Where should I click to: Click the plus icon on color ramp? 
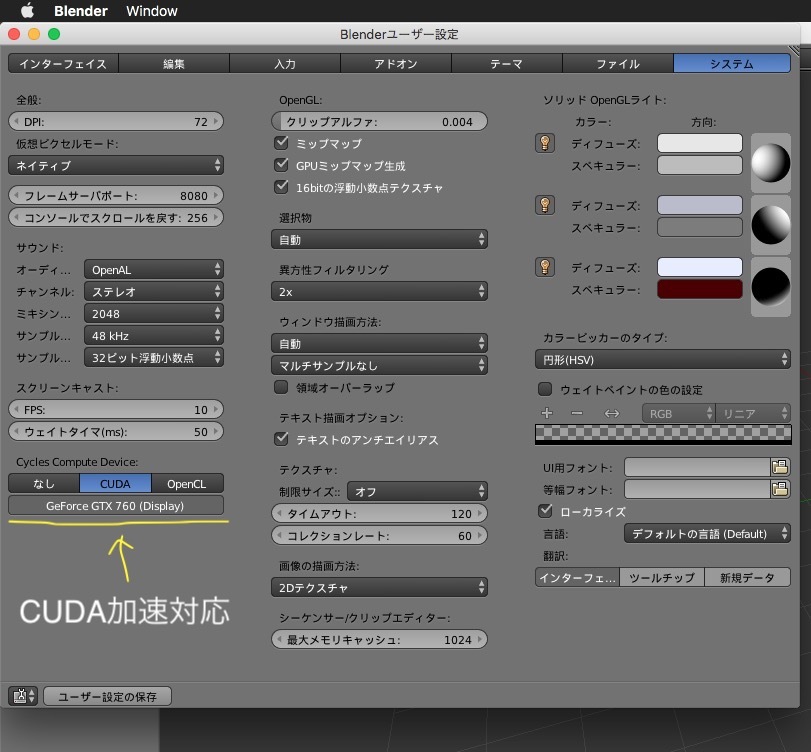coord(547,413)
